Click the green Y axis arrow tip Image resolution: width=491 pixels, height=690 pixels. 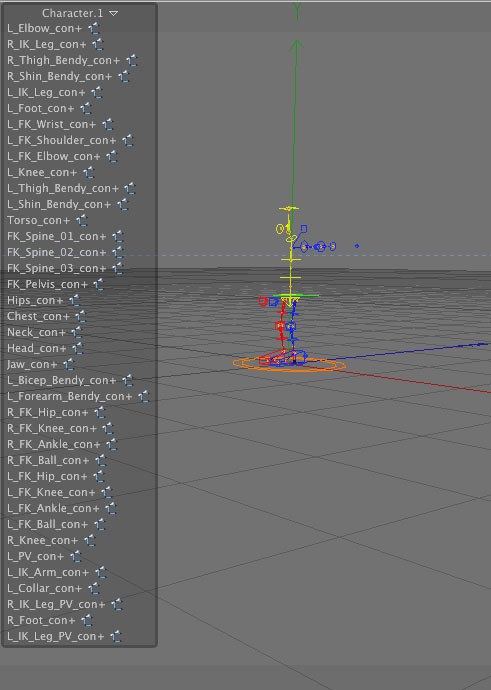(x=297, y=44)
